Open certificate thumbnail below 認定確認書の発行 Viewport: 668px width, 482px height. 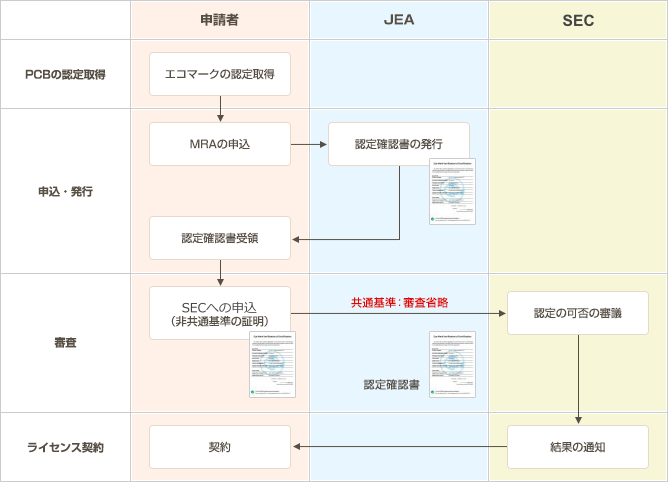452,191
